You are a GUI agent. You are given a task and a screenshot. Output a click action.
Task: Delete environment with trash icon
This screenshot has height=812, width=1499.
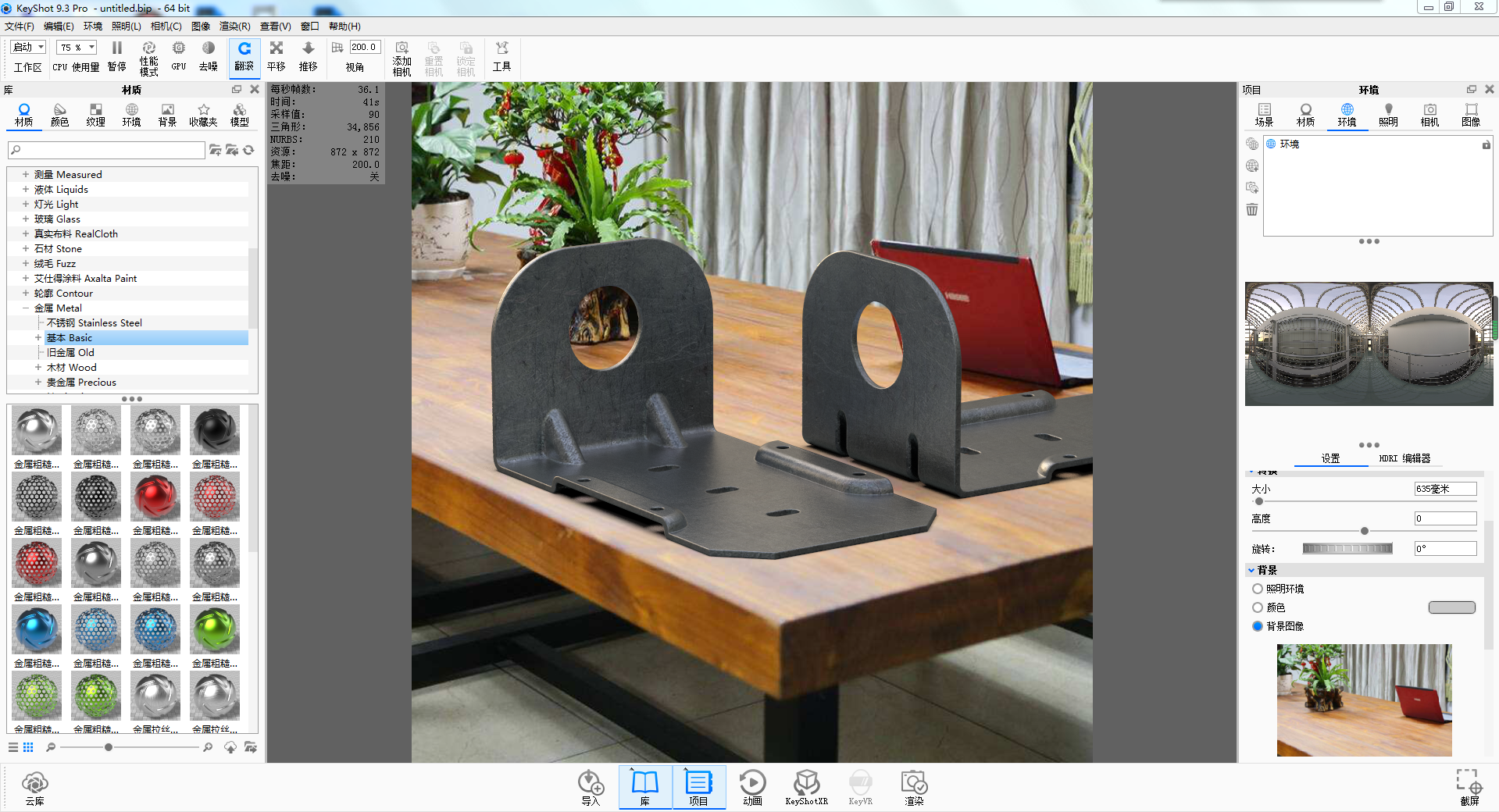1252,209
